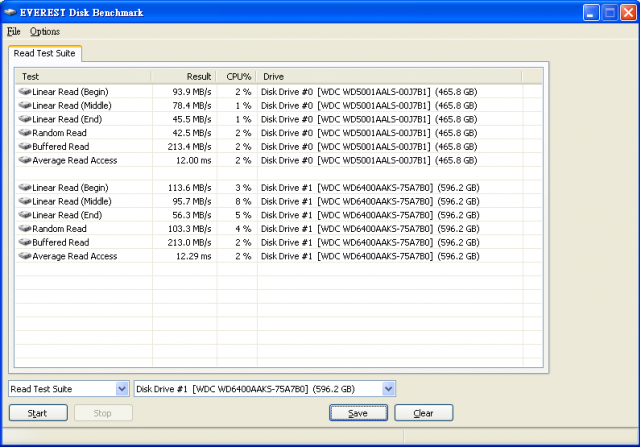Click the EVEREST title bar drive icon
This screenshot has width=640, height=447.
(10, 12)
